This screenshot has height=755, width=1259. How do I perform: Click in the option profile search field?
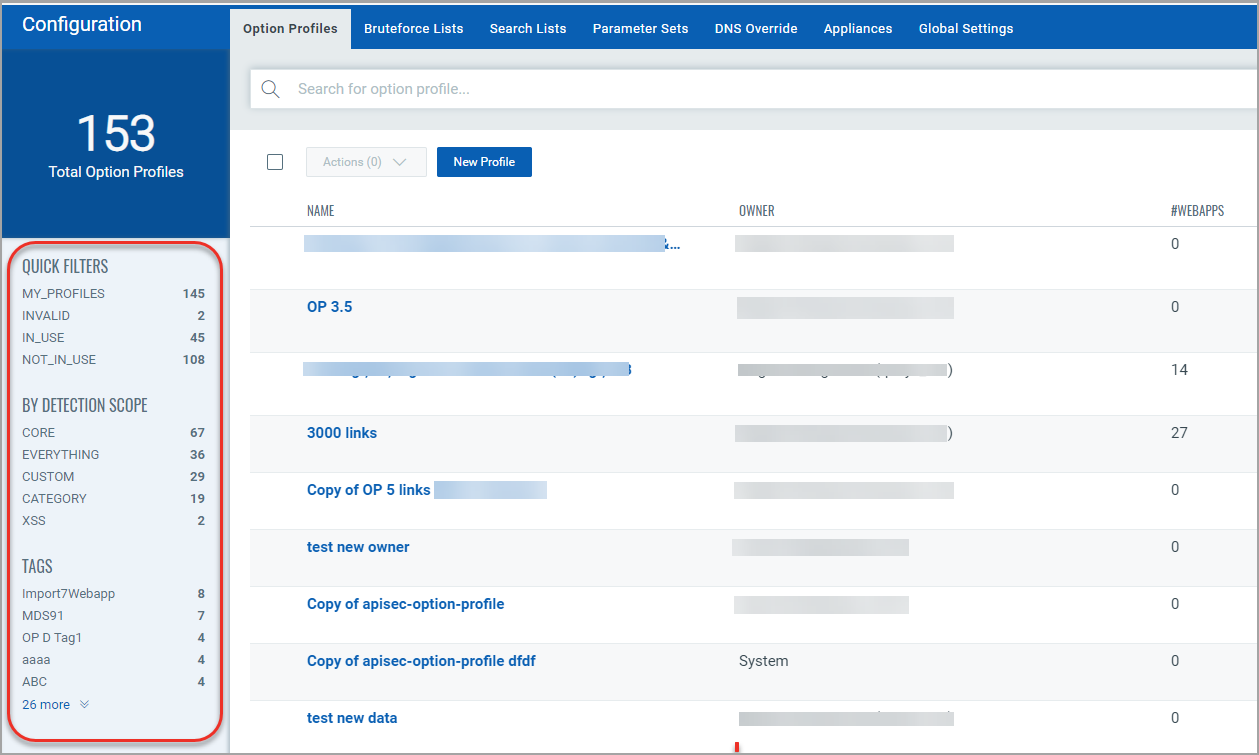coord(700,89)
